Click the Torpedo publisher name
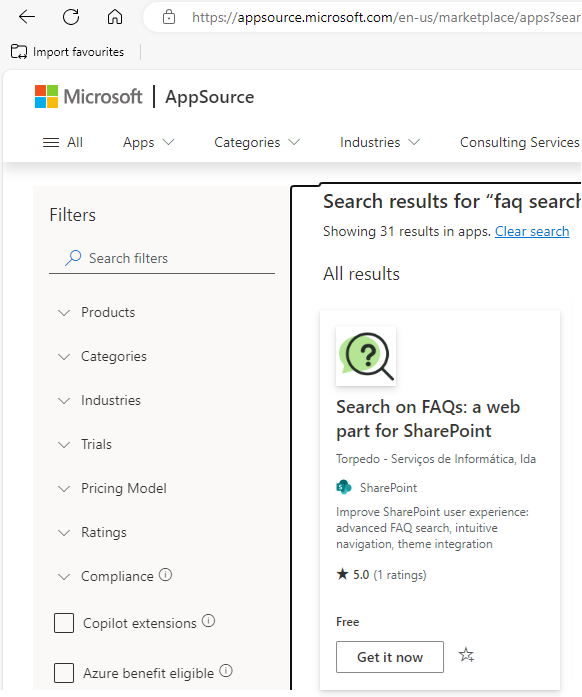Image resolution: width=582 pixels, height=697 pixels. tap(436, 459)
